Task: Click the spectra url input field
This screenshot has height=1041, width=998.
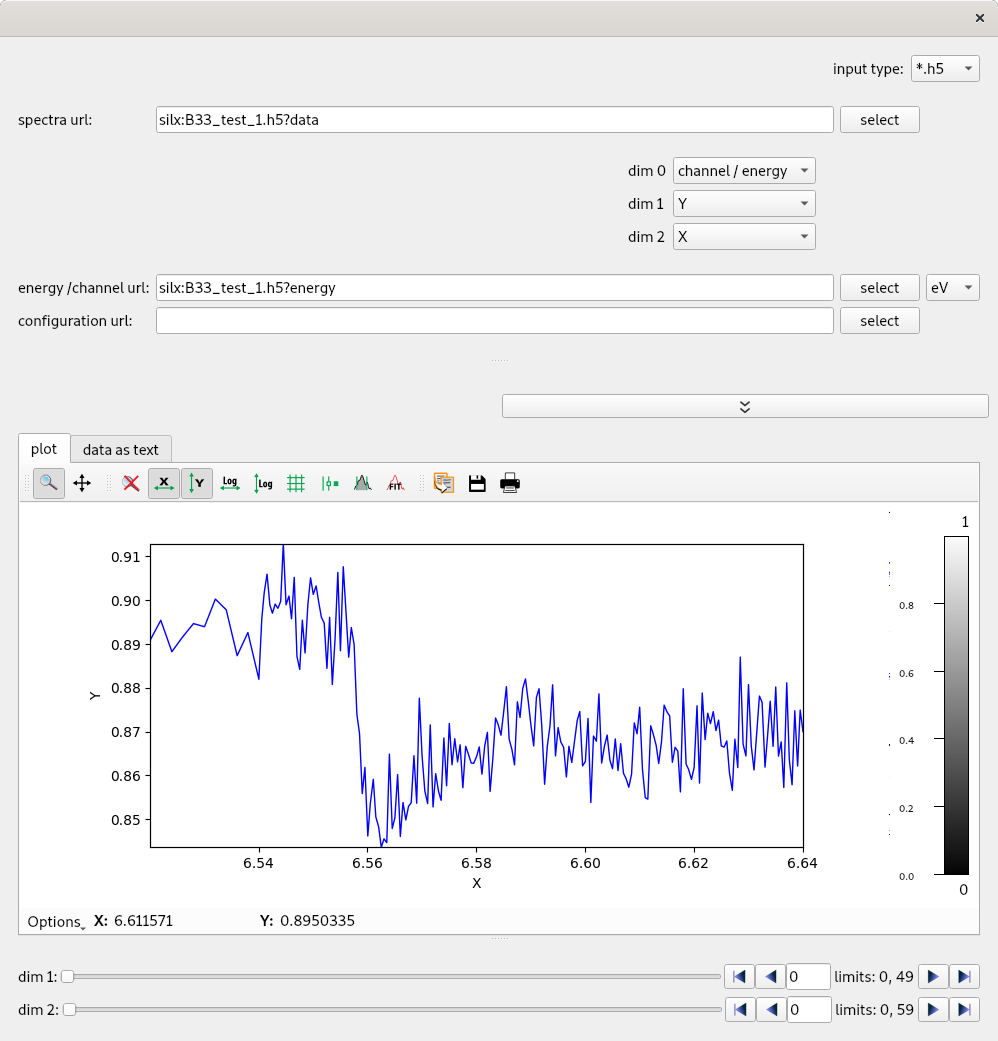Action: (x=495, y=120)
